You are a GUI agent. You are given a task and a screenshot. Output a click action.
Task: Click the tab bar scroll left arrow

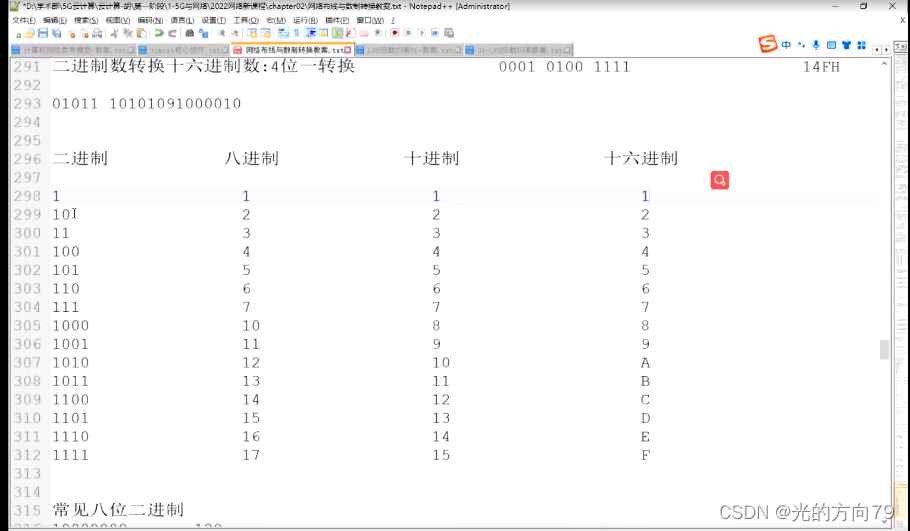pos(877,50)
